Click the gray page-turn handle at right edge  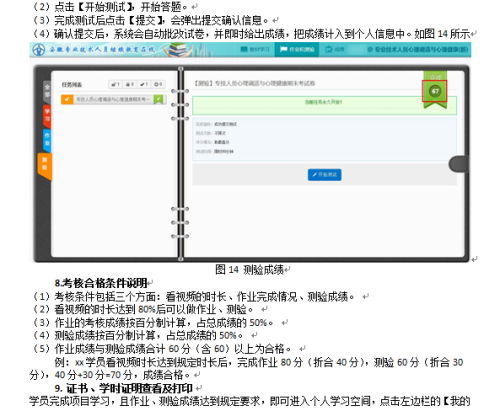pos(459,164)
